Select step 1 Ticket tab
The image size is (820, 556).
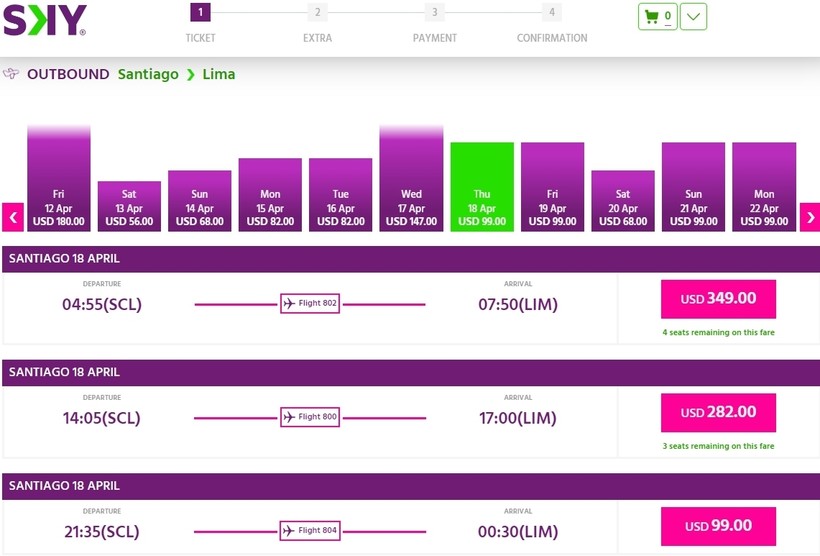pyautogui.click(x=200, y=13)
